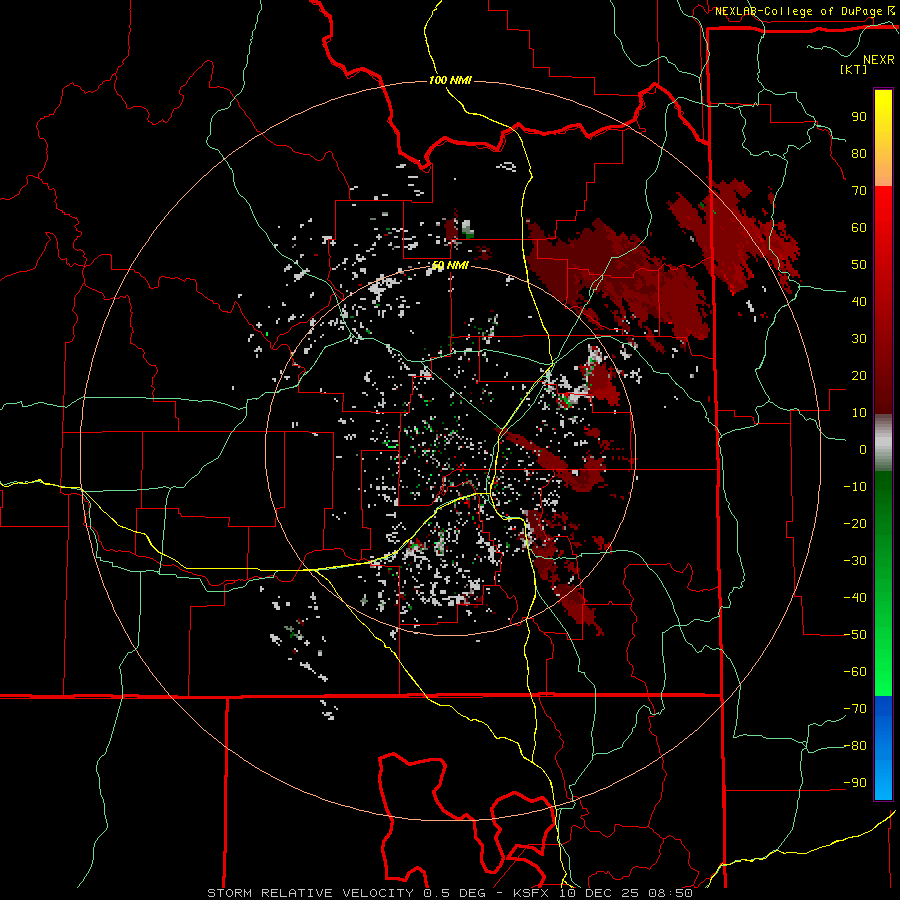Viewport: 900px width, 900px height.
Task: Click the "[KT]" units label
Action: 853,69
